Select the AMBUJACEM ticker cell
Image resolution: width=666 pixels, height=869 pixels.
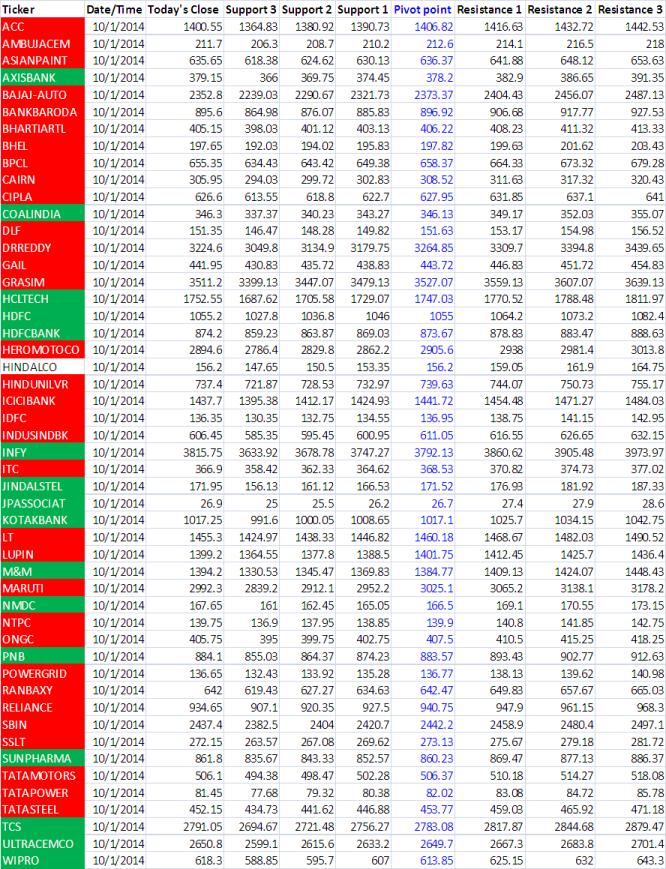[x=43, y=44]
